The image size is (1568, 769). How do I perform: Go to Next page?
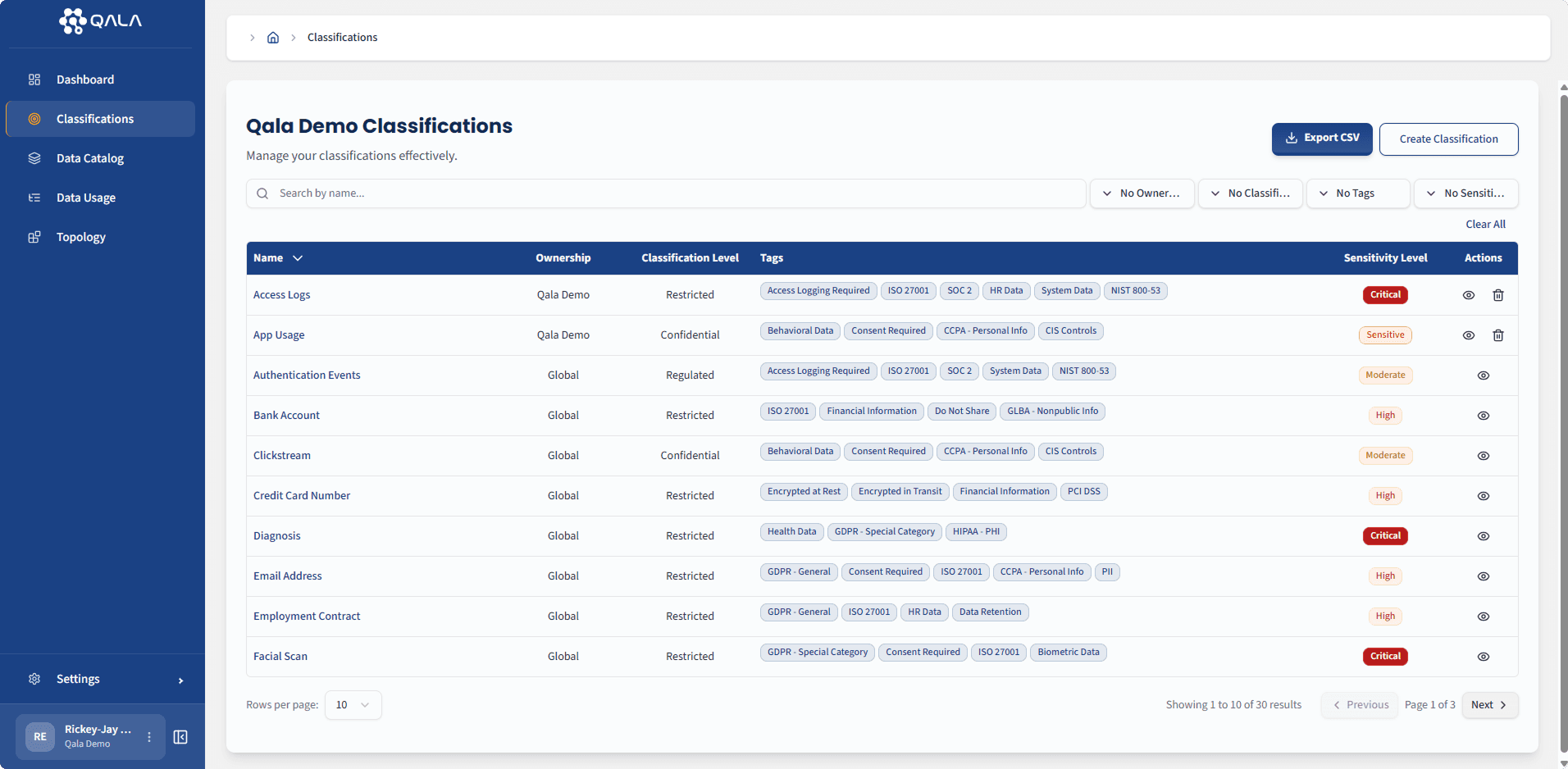click(1489, 705)
